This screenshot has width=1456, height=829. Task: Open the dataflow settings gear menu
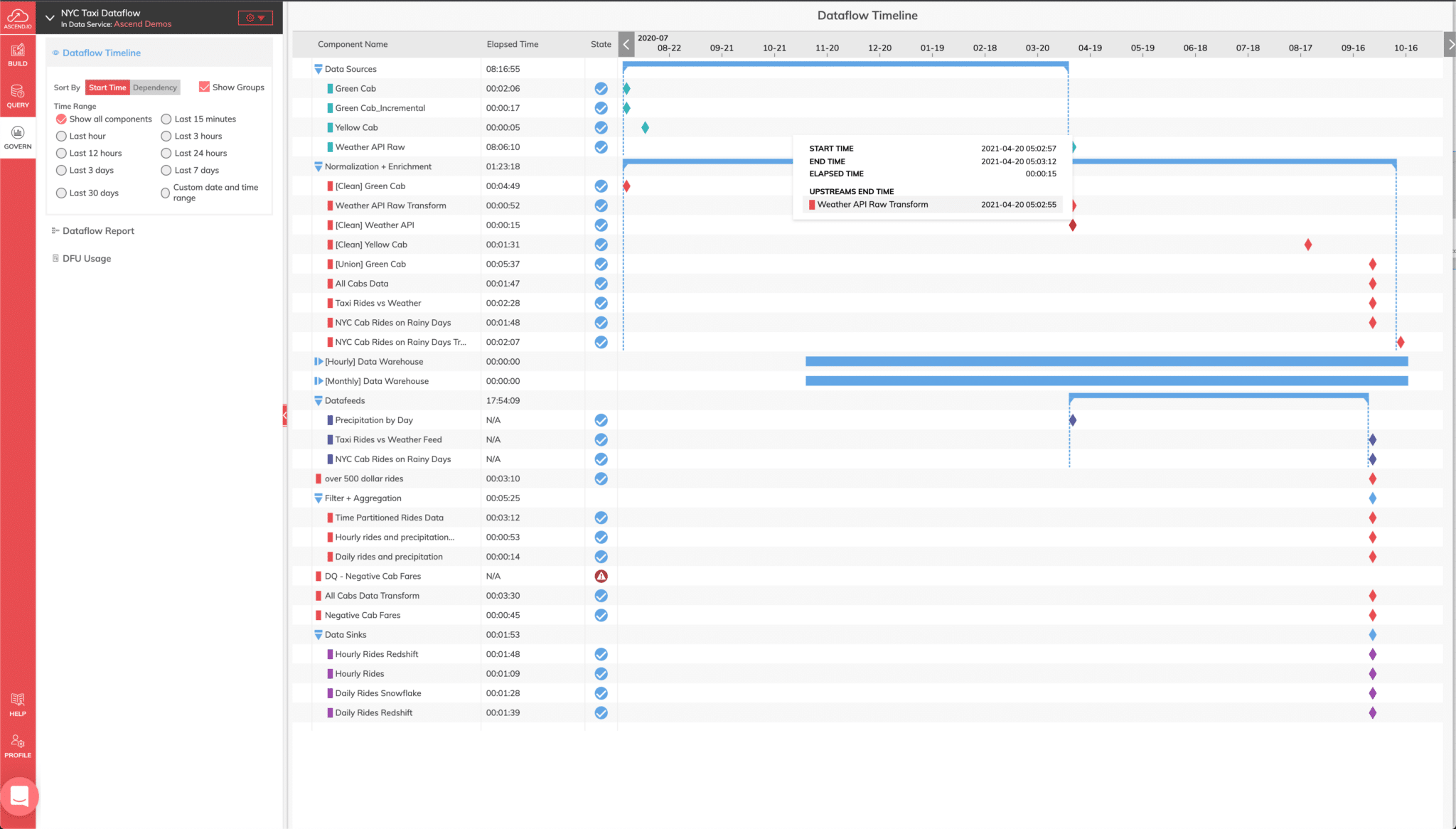[x=255, y=18]
